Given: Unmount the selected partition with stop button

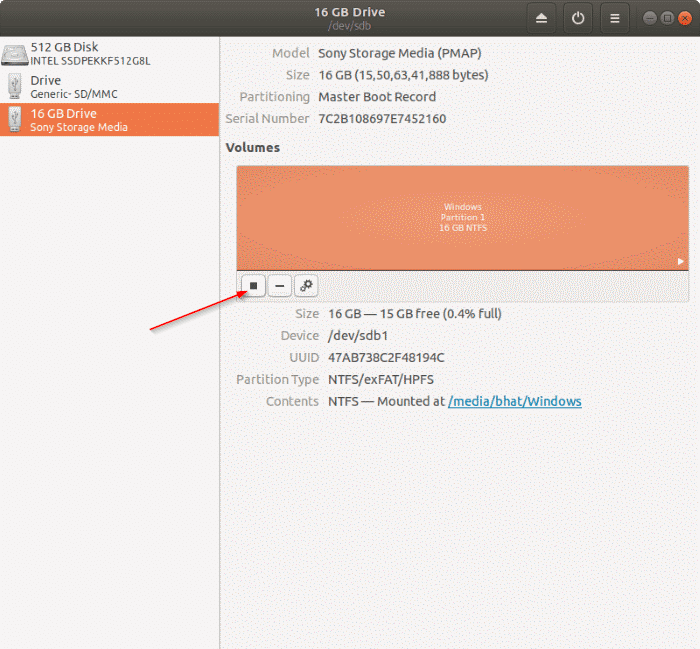Looking at the screenshot, I should coord(254,286).
